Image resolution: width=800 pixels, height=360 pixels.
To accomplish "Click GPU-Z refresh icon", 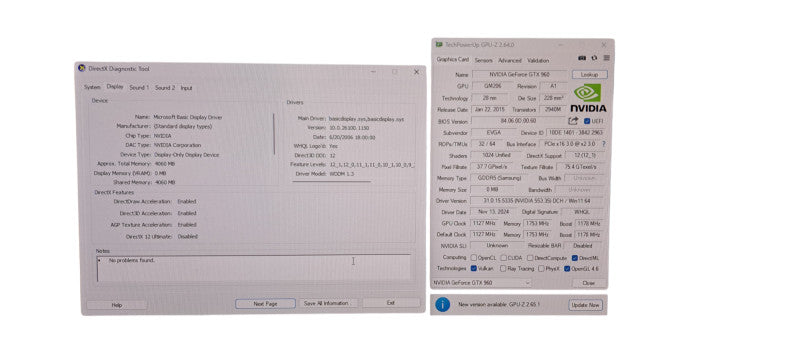I will tap(594, 58).
